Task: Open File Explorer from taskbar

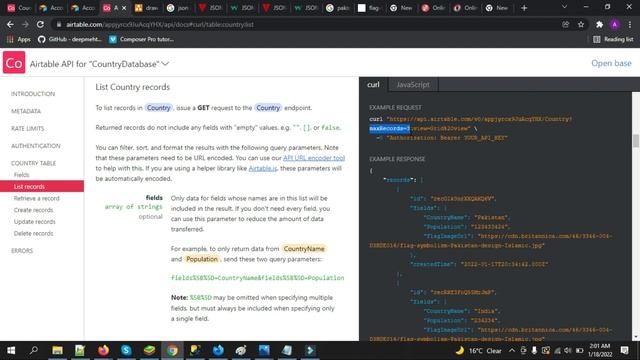Action: click(58, 350)
